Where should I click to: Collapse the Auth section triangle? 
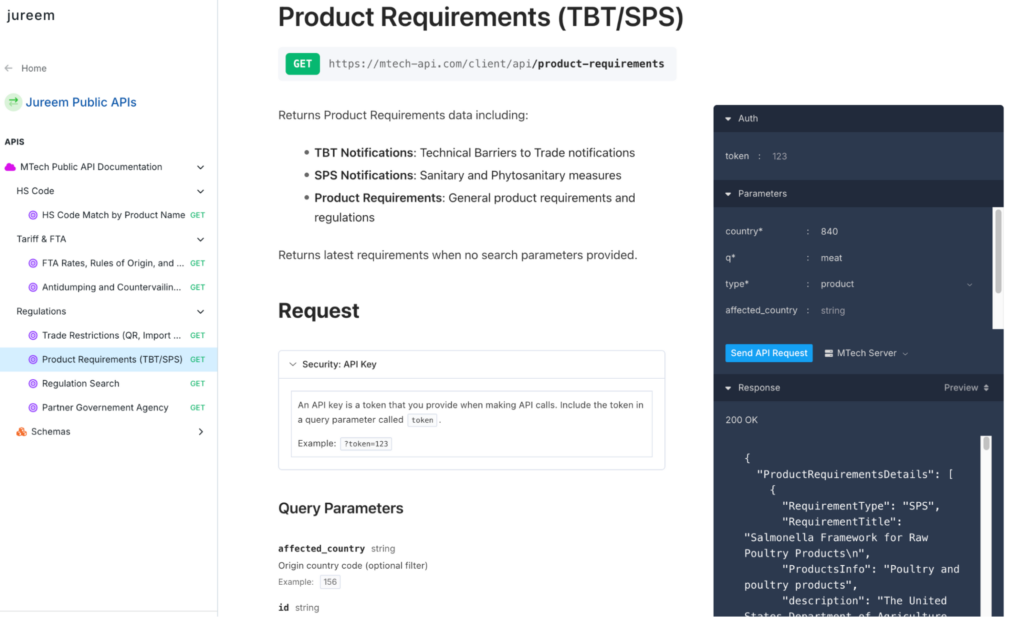coord(728,119)
